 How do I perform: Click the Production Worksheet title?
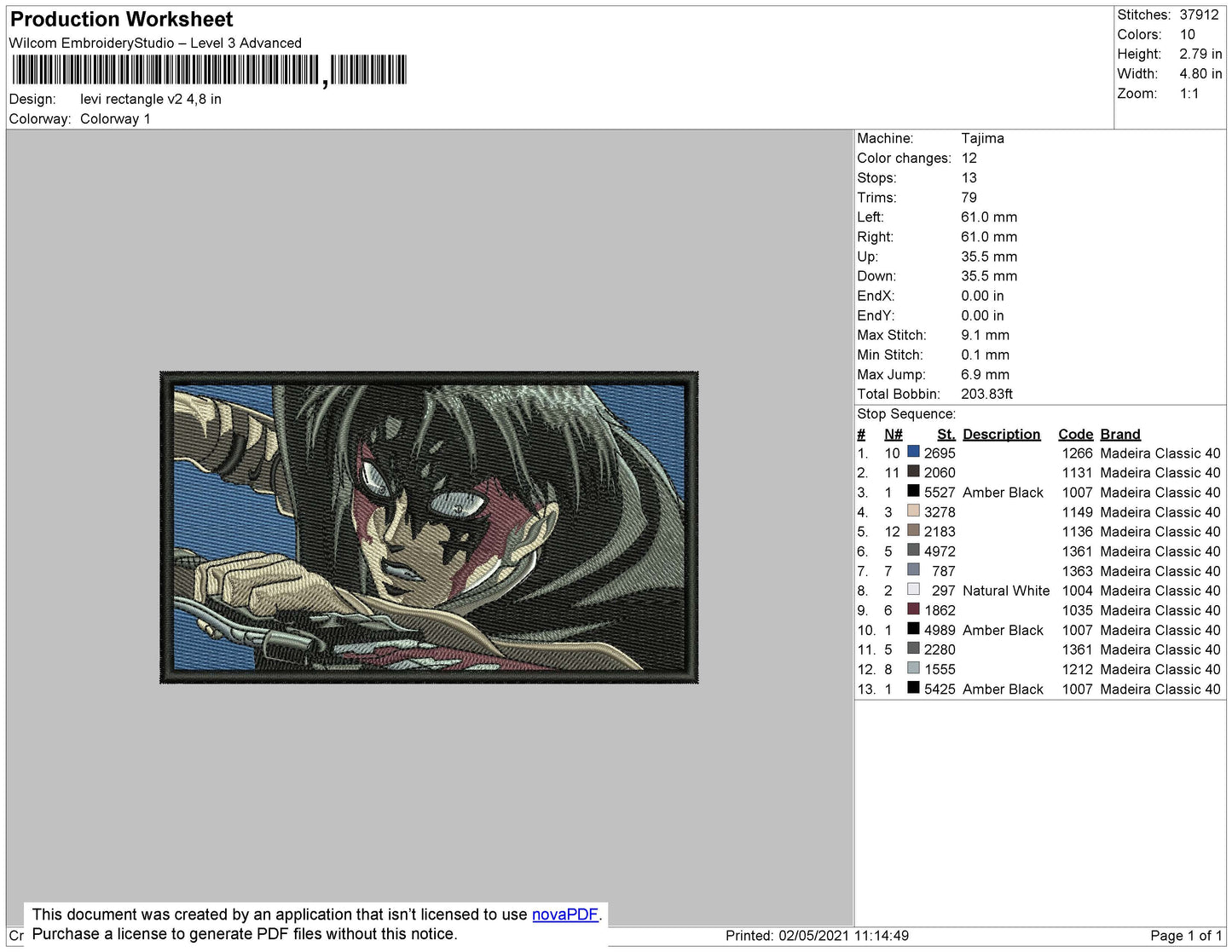121,20
